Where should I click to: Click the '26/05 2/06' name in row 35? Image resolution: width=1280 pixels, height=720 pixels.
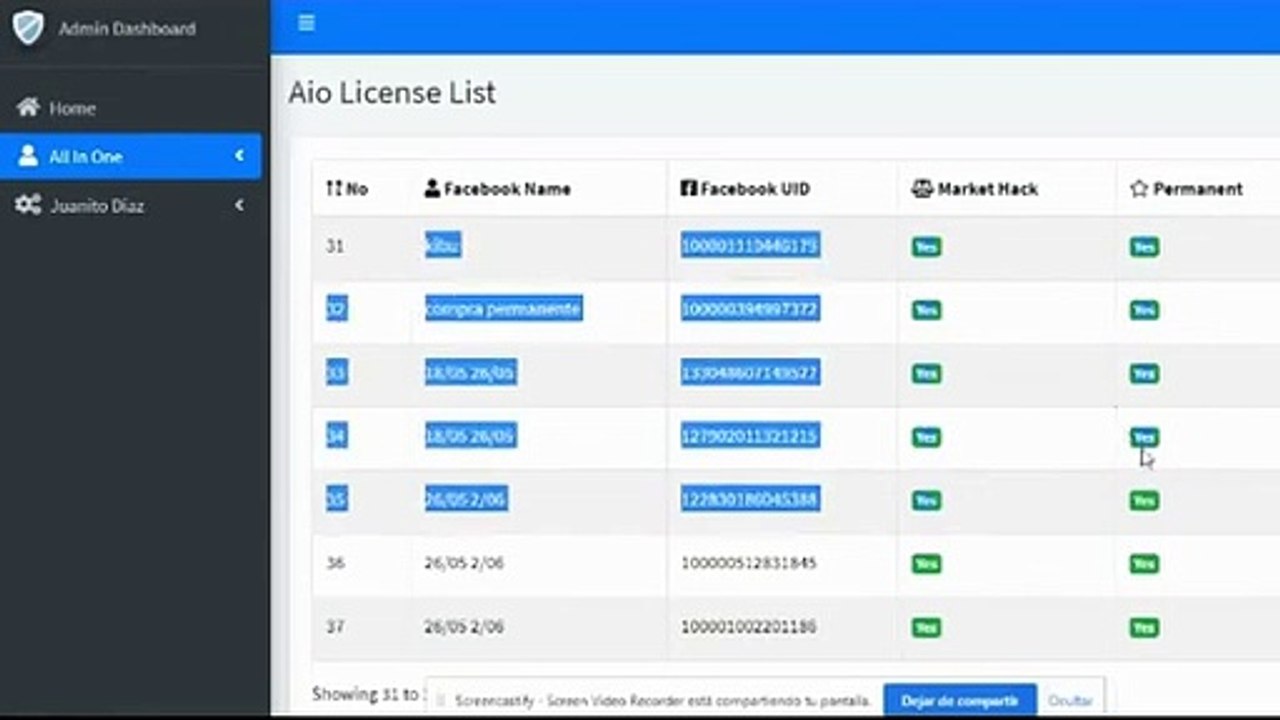[x=466, y=499]
